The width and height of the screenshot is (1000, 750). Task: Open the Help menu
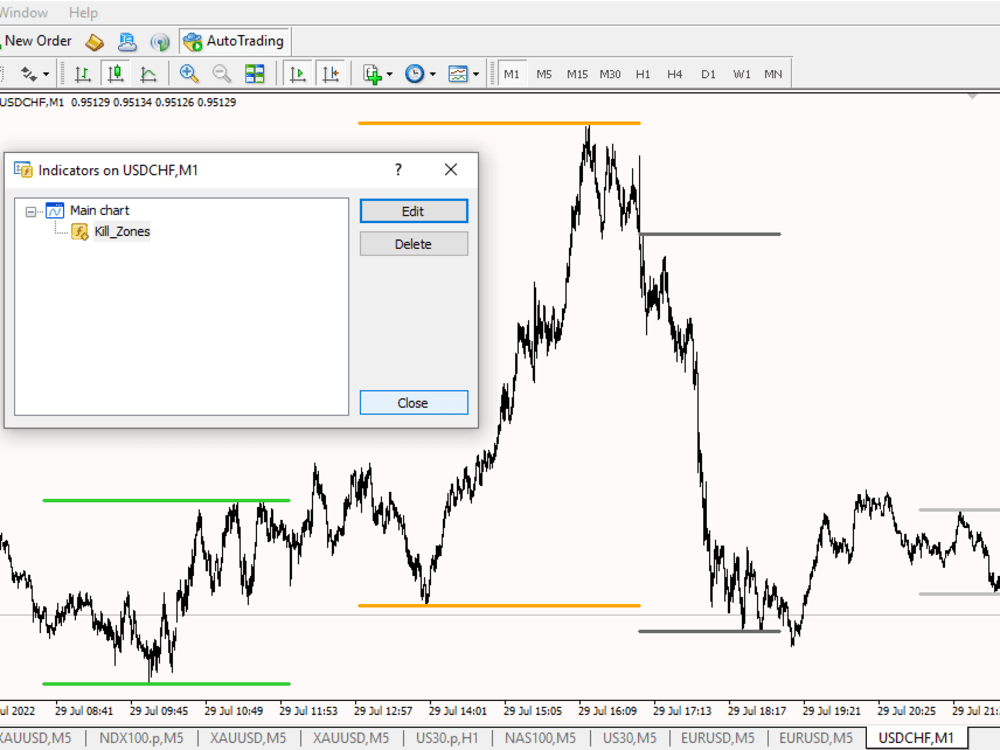click(83, 12)
